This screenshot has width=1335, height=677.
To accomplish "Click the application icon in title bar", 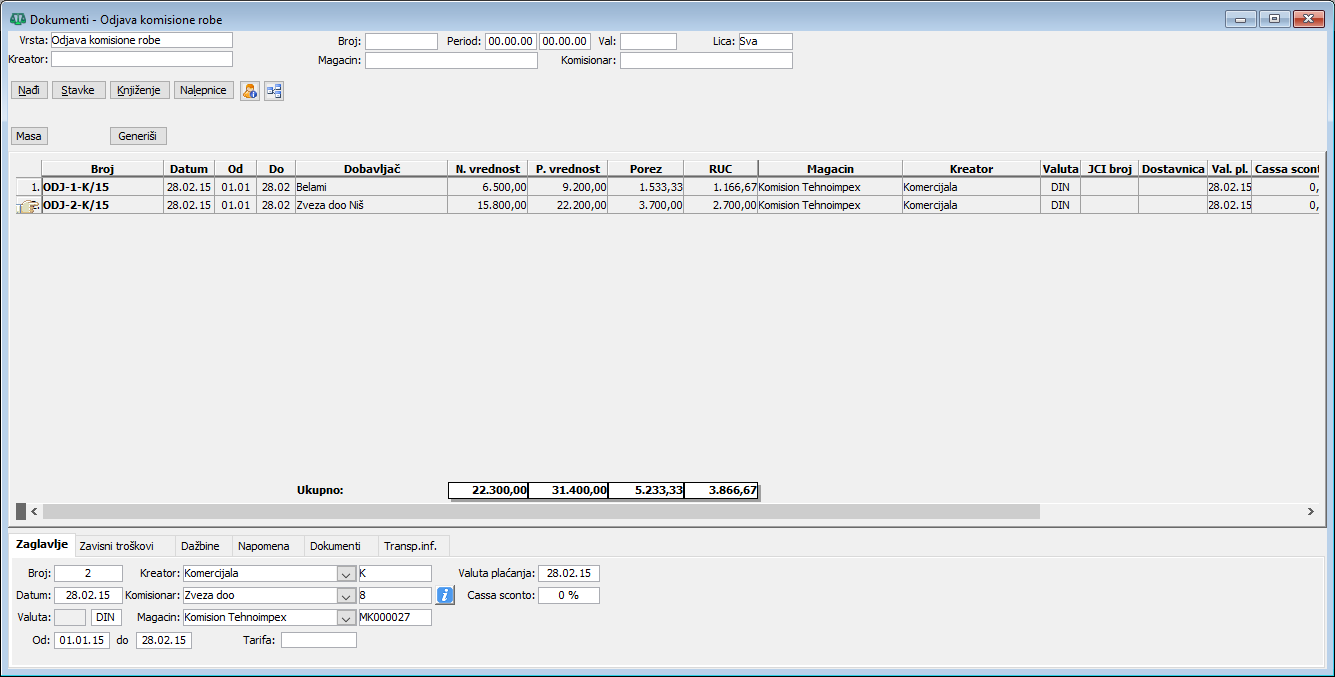I will [18, 19].
